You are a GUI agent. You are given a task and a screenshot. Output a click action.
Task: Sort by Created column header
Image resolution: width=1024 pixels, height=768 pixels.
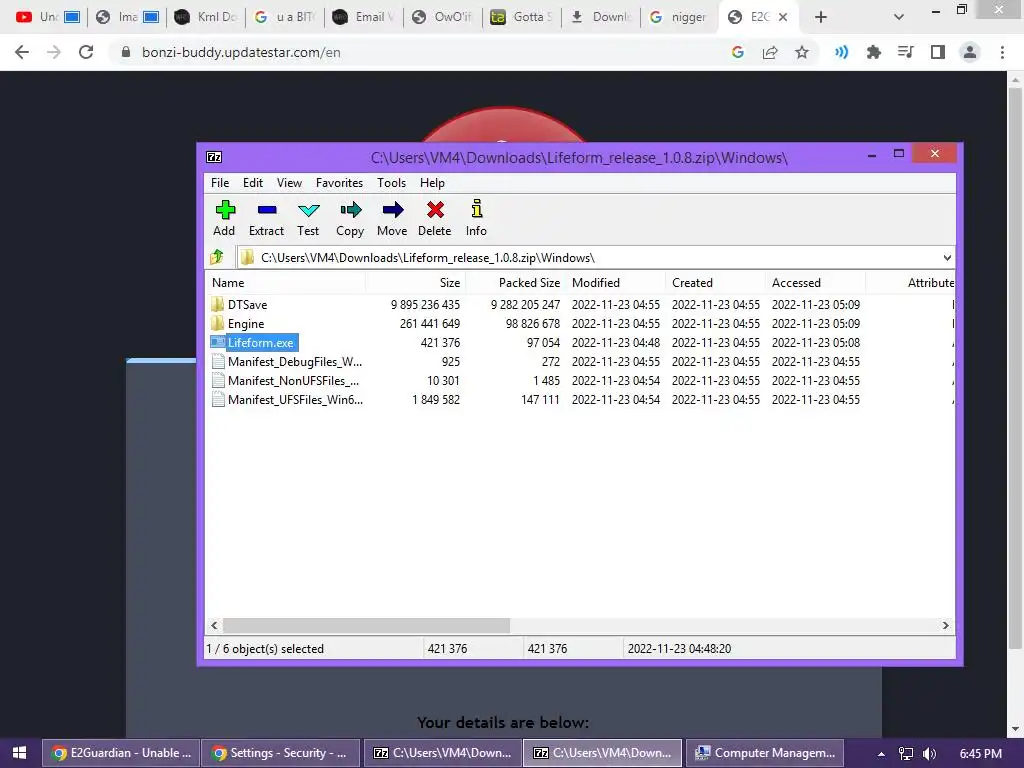715,283
